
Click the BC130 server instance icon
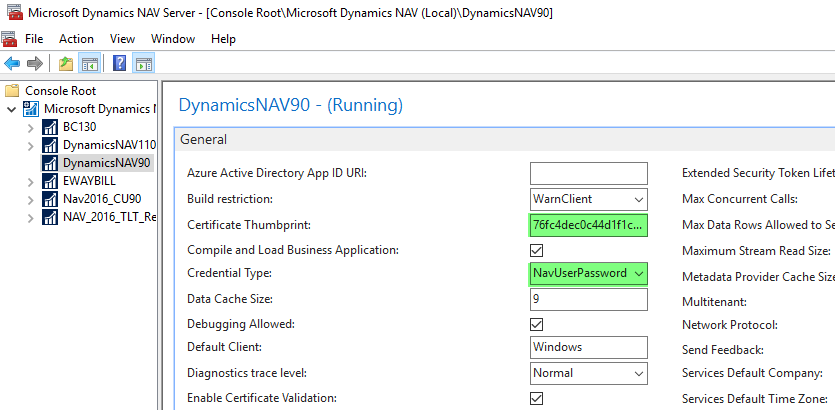coord(50,127)
